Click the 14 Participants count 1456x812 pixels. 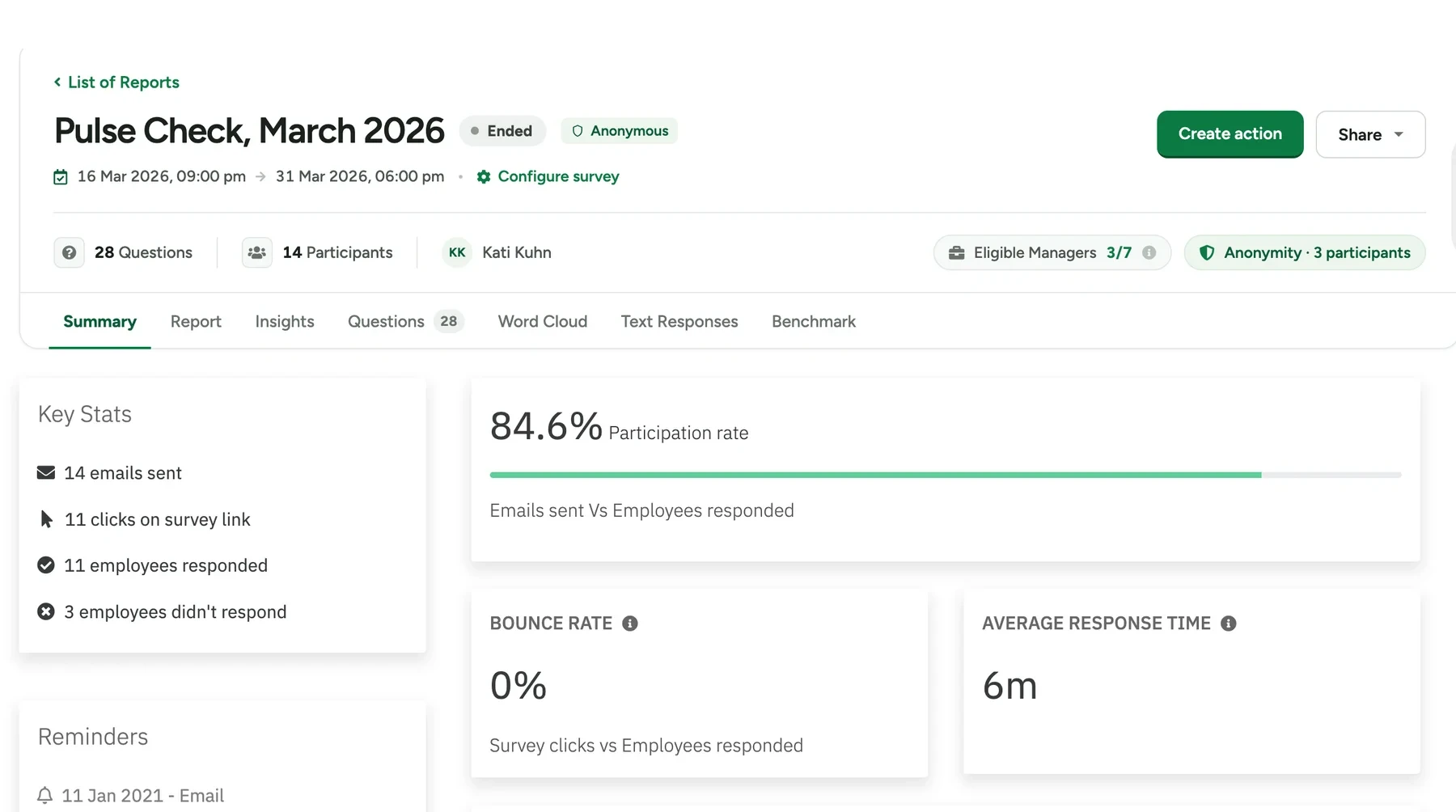[x=337, y=252]
